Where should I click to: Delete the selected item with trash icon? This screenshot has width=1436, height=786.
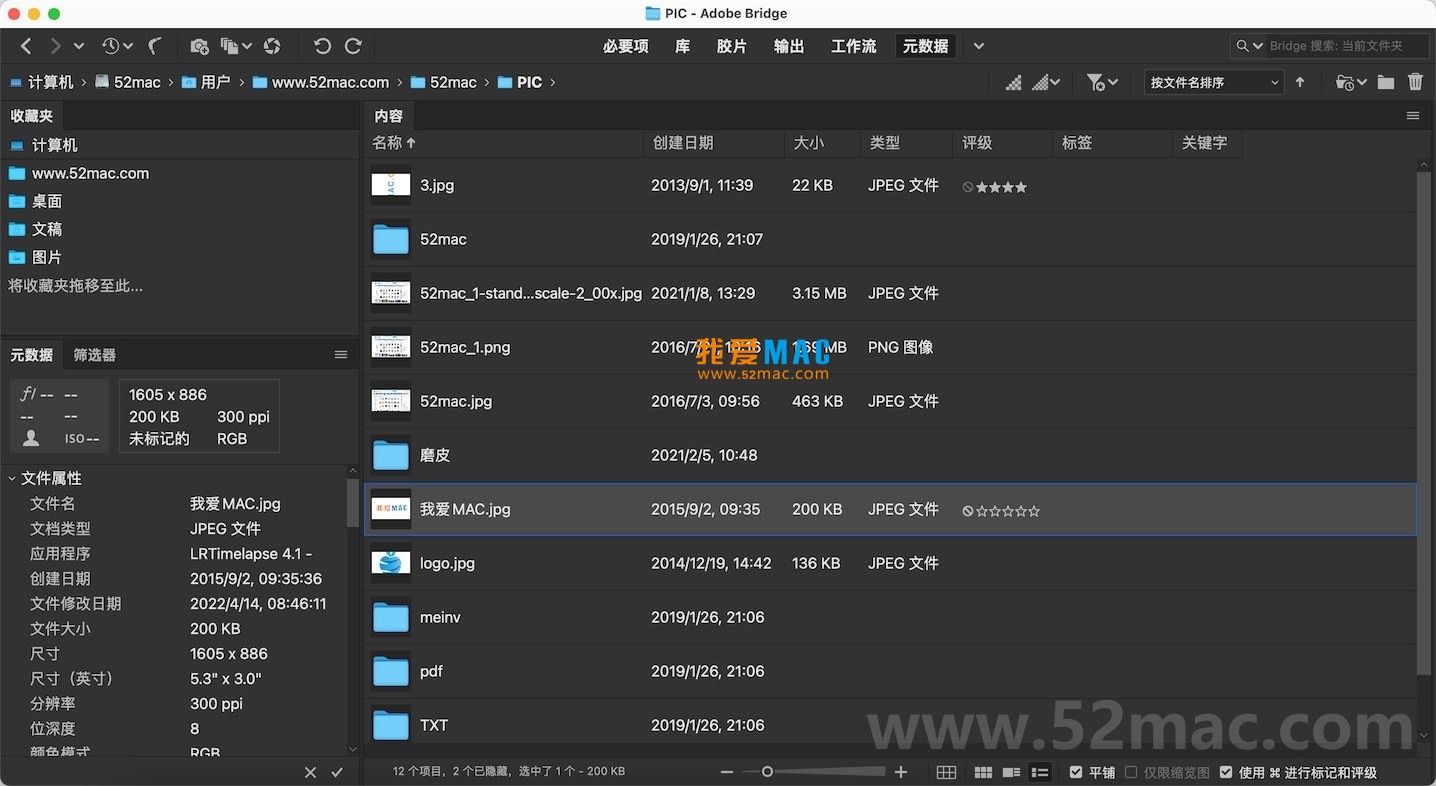[1415, 82]
